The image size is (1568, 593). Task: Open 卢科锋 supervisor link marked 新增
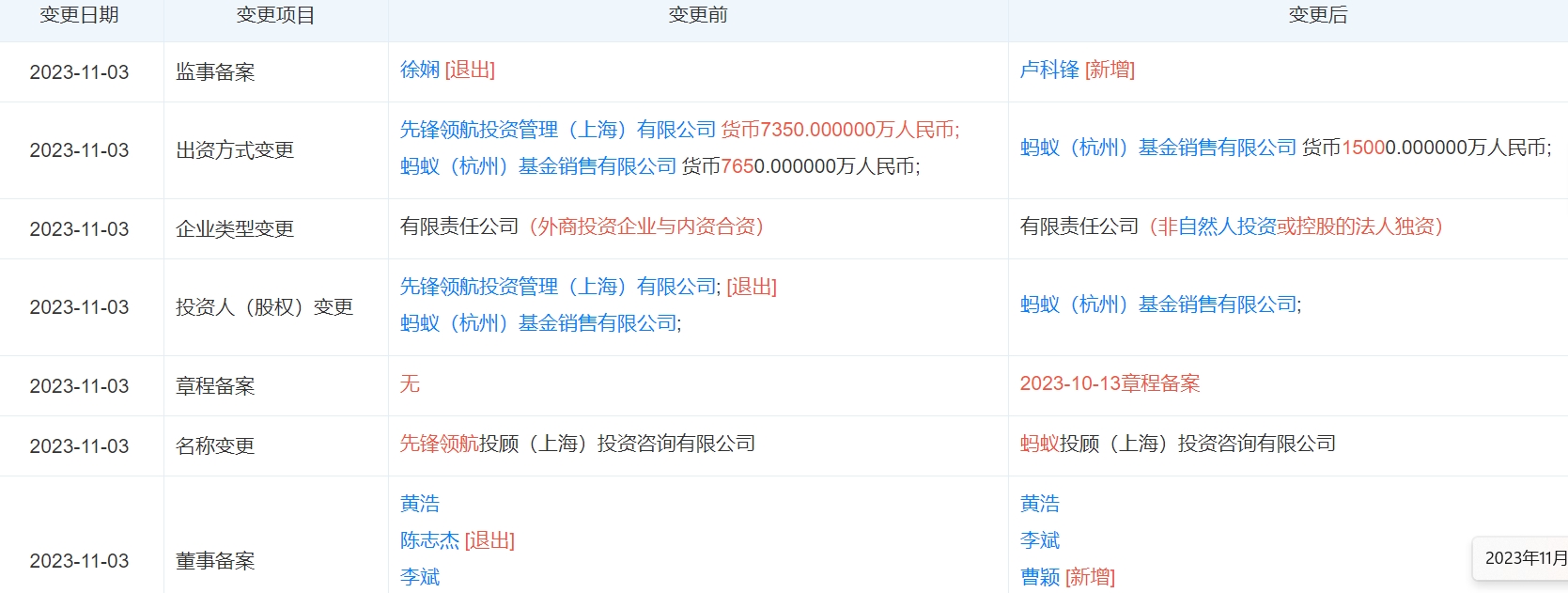[x=1049, y=70]
